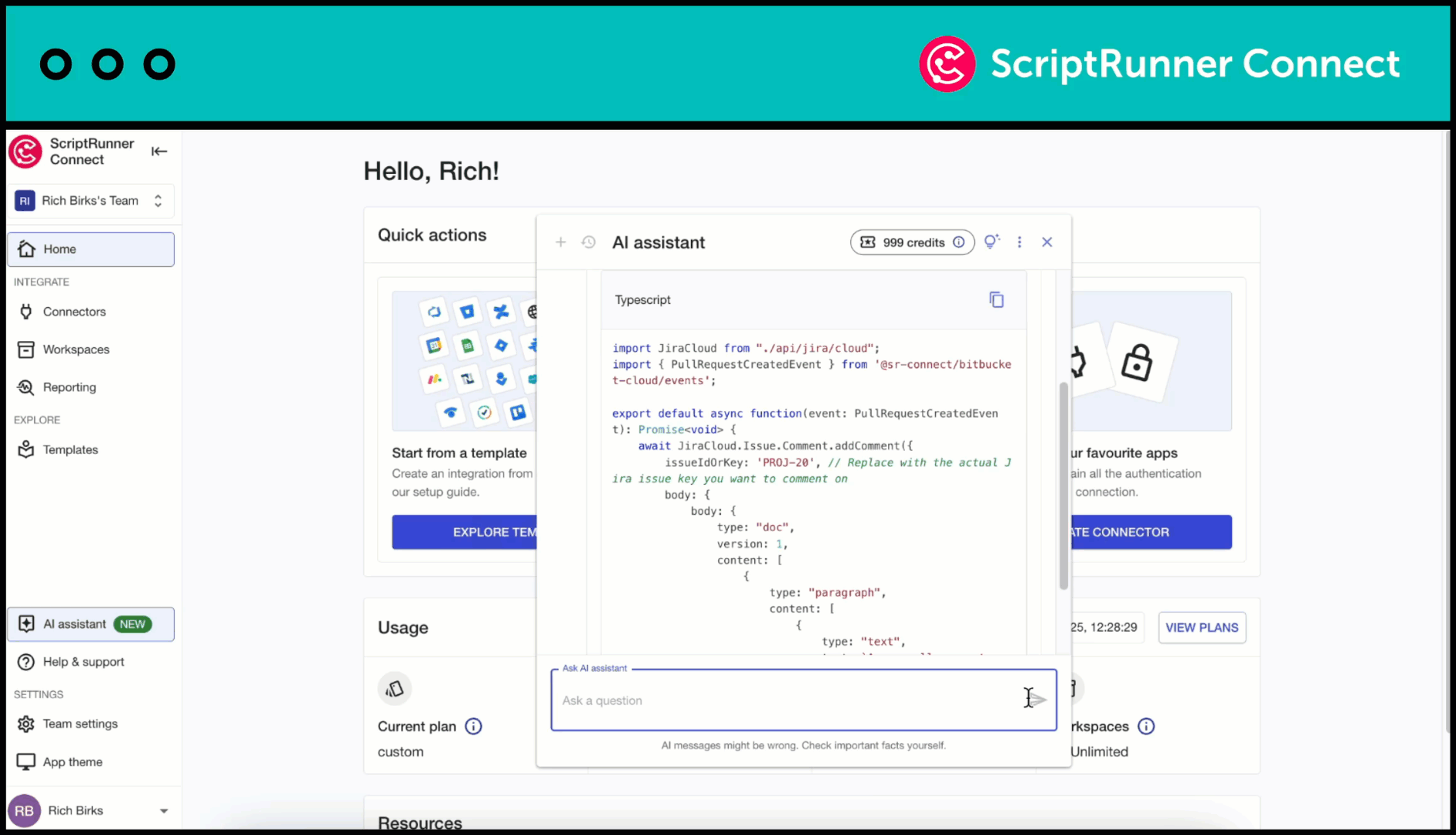
Task: Click the Templates icon in sidebar
Action: [26, 450]
